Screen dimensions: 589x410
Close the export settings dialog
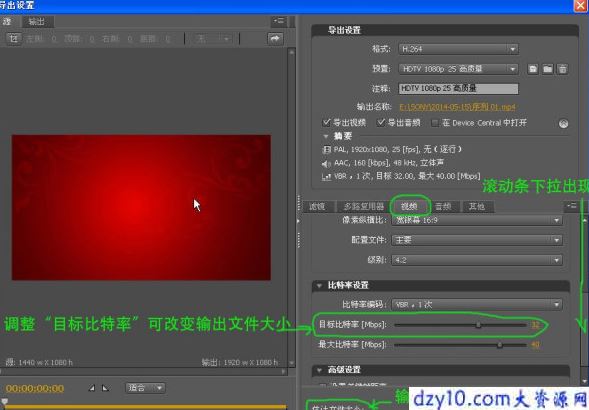point(581,6)
